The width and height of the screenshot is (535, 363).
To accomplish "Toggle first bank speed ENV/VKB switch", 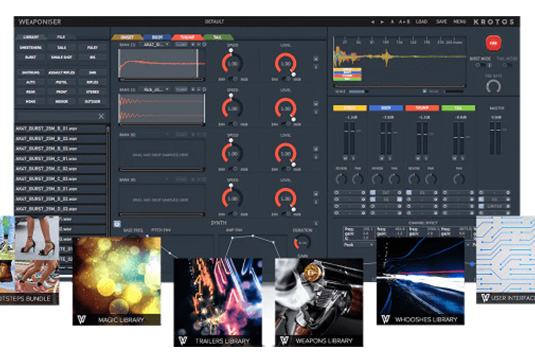I will (234, 79).
